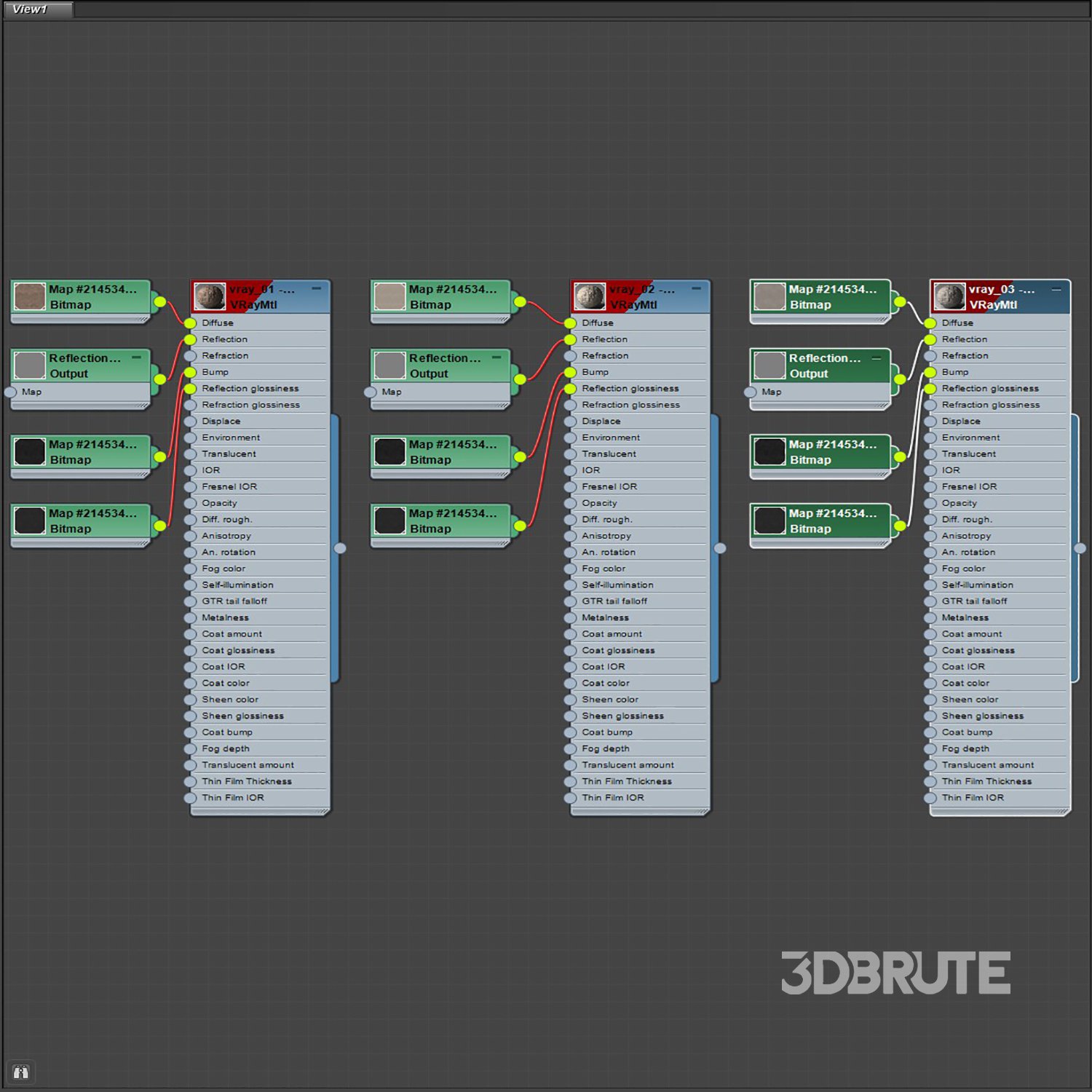1092x1092 pixels.
Task: Click the output socket of vray_01 node
Action: 340,548
